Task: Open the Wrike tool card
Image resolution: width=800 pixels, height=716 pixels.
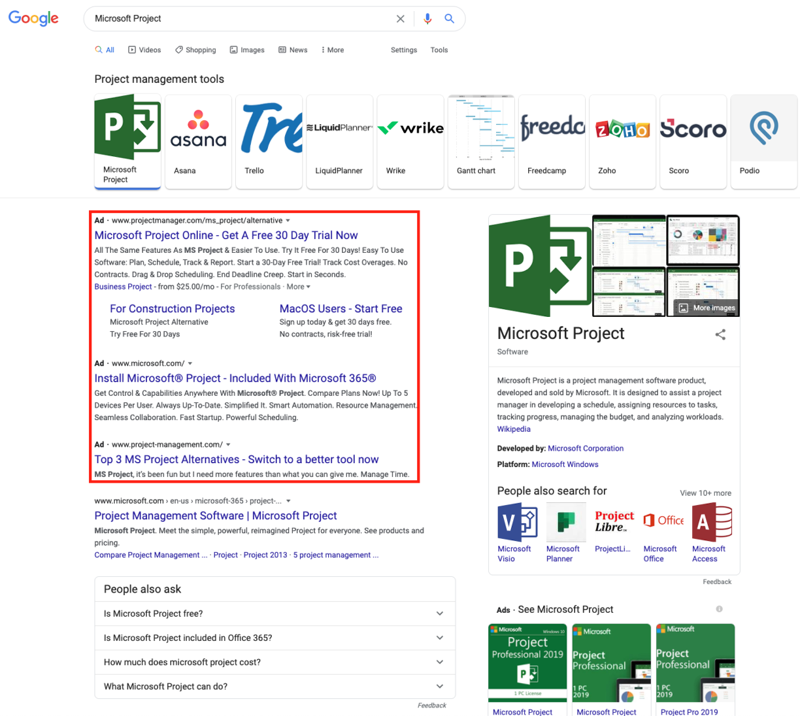Action: tap(410, 141)
